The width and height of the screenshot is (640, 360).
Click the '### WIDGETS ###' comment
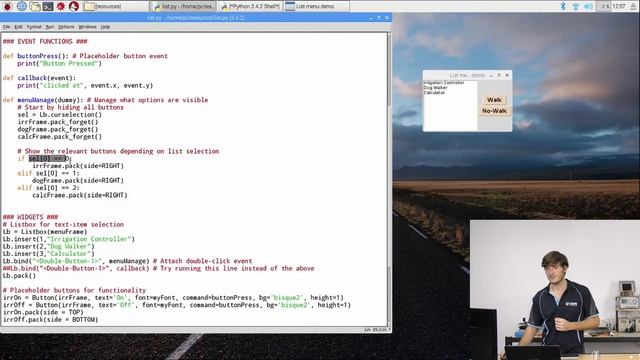(30, 217)
